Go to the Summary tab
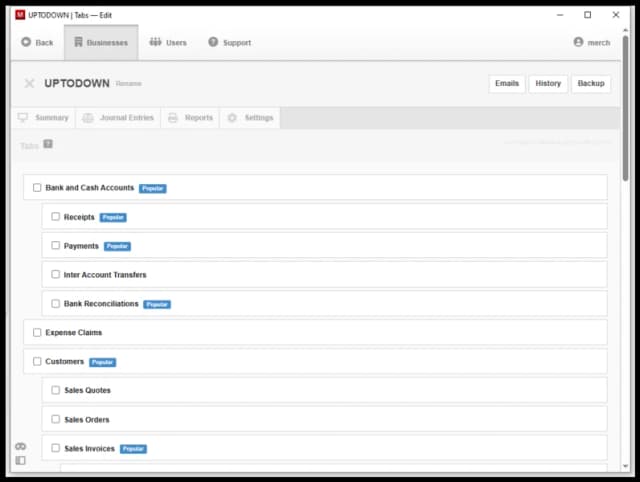The image size is (640, 482). pos(43,118)
